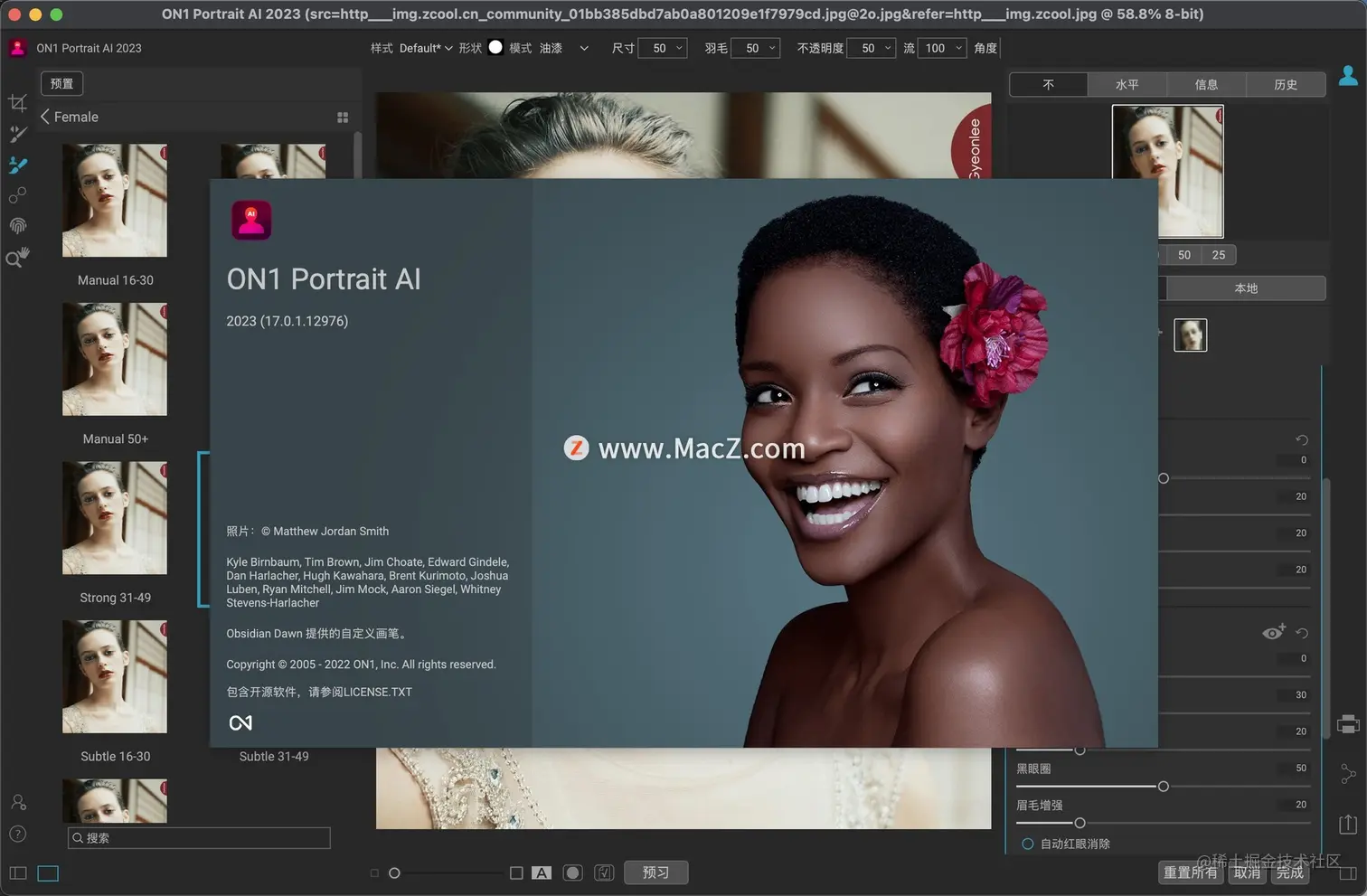Screen dimensions: 1367x896
Task: Click the Share icon
Action: coord(1348,774)
